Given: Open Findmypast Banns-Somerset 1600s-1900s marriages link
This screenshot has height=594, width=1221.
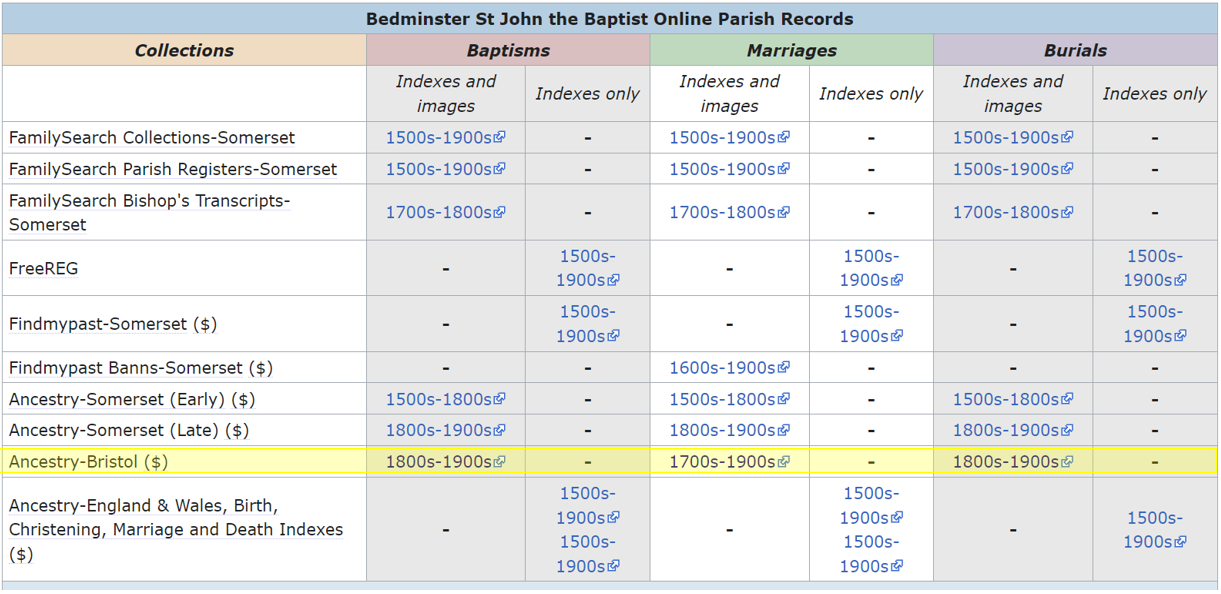Looking at the screenshot, I should point(729,368).
